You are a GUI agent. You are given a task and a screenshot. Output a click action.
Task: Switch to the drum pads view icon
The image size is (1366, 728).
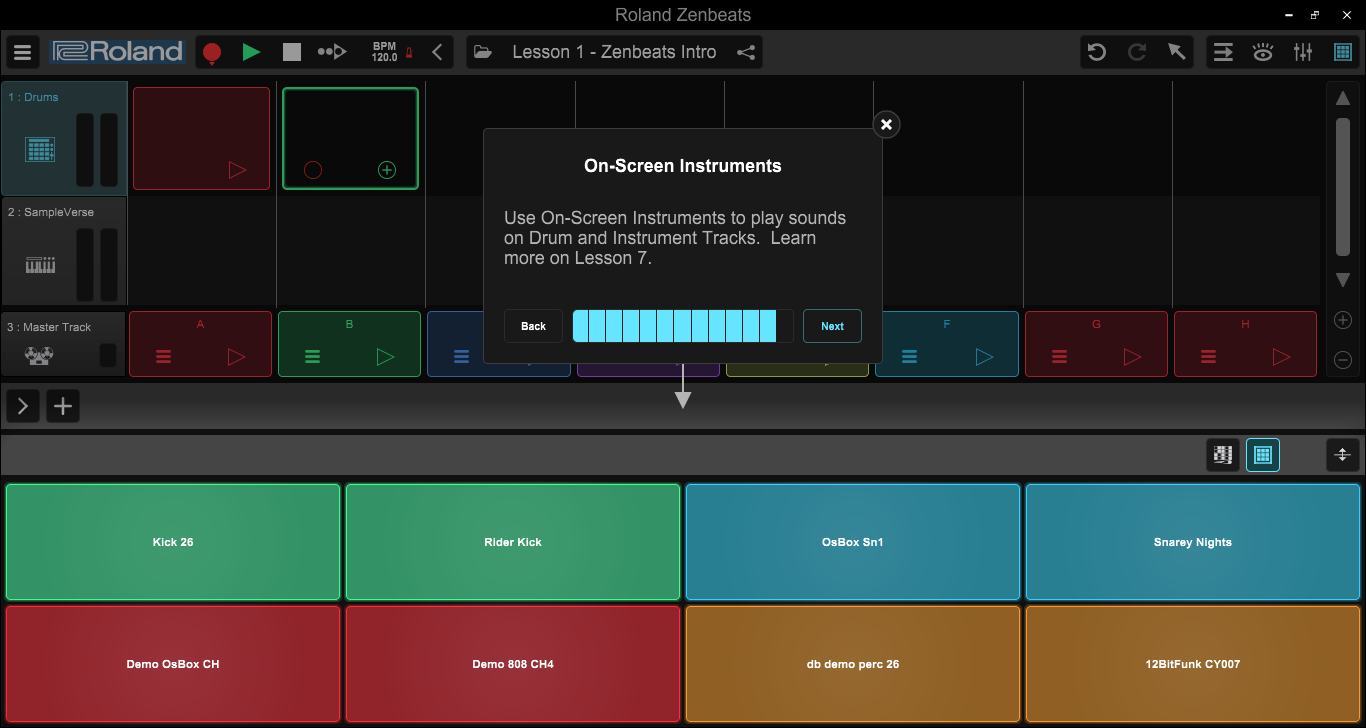click(1263, 455)
